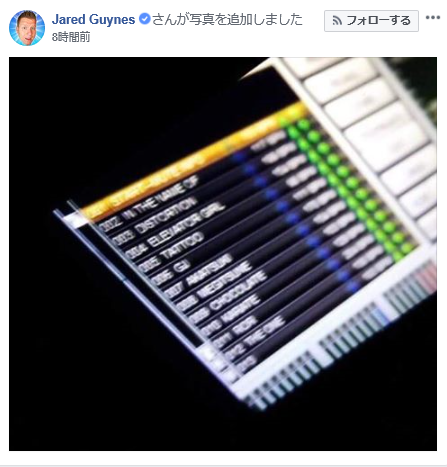Open the Jared Guynes profile name link
This screenshot has width=447, height=467.
[x=93, y=19]
